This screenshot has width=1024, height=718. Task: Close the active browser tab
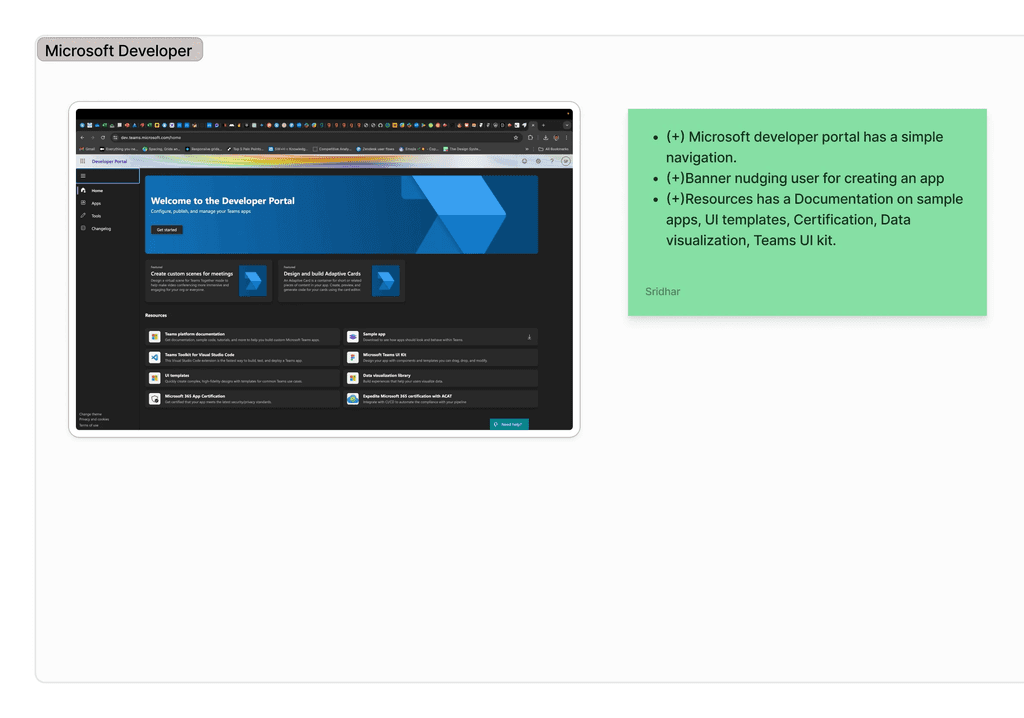pyautogui.click(x=533, y=125)
